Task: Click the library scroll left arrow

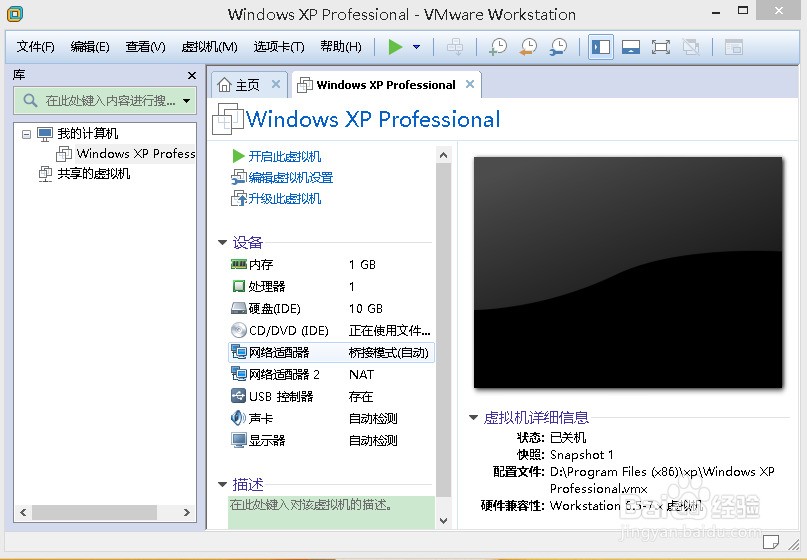Action: (23, 512)
